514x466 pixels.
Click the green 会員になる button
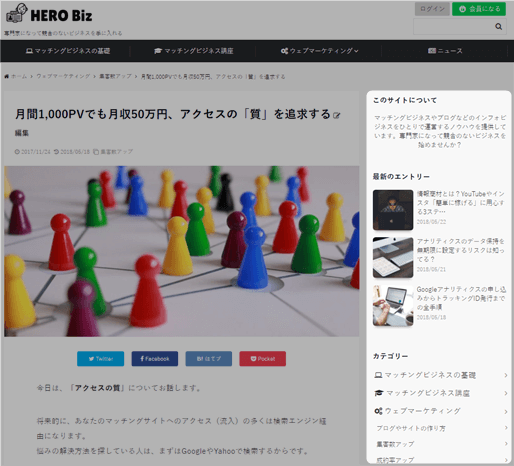coord(479,9)
